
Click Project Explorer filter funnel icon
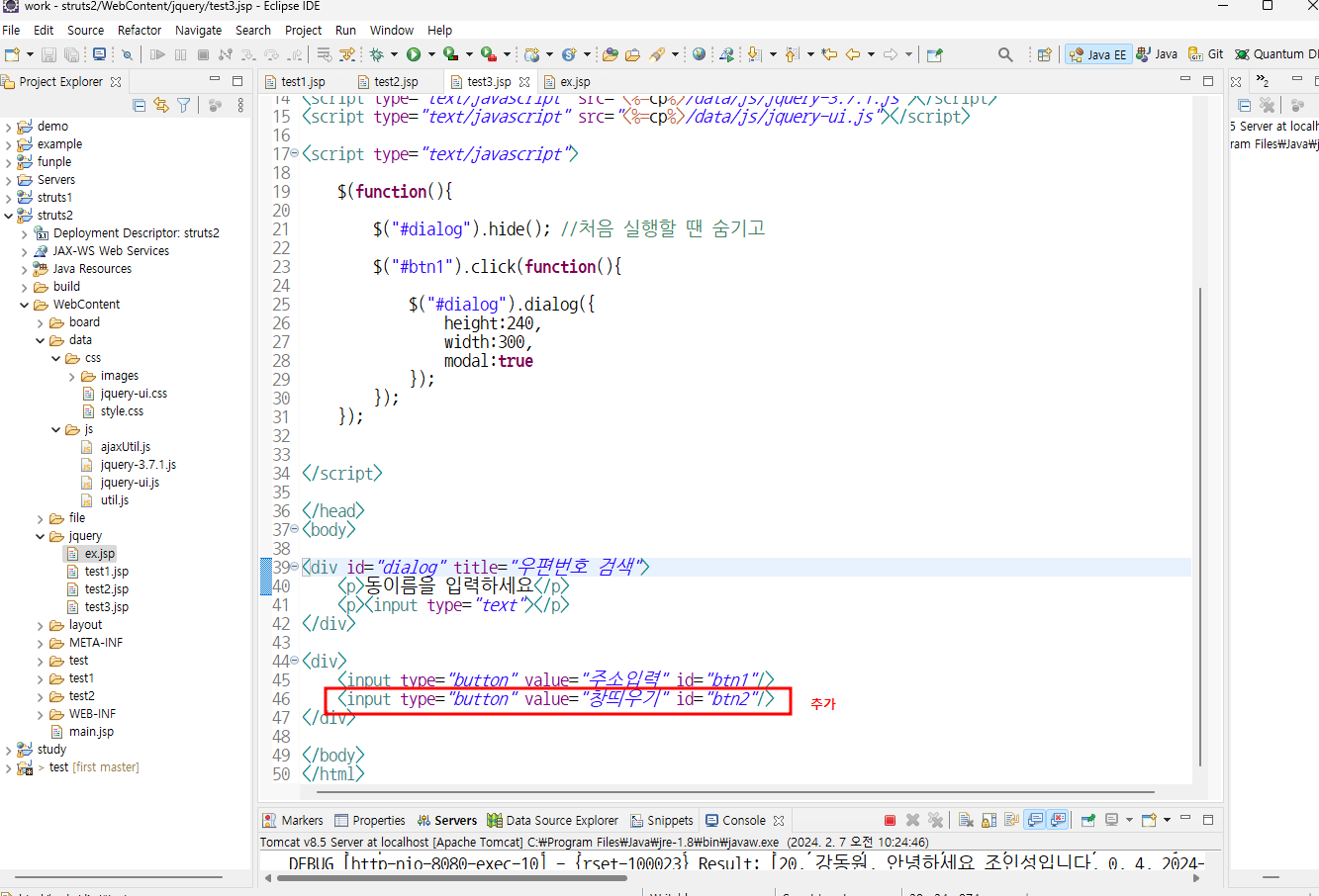(x=183, y=105)
